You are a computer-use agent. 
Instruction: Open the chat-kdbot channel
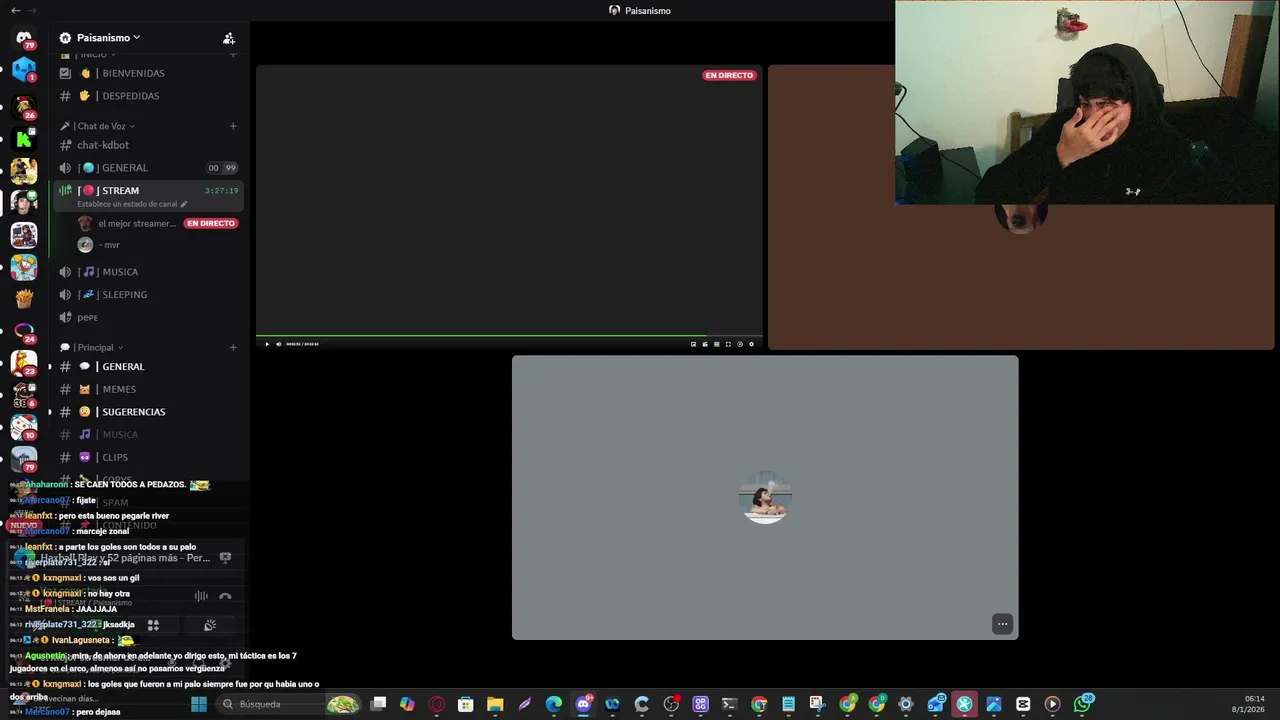(x=147, y=145)
